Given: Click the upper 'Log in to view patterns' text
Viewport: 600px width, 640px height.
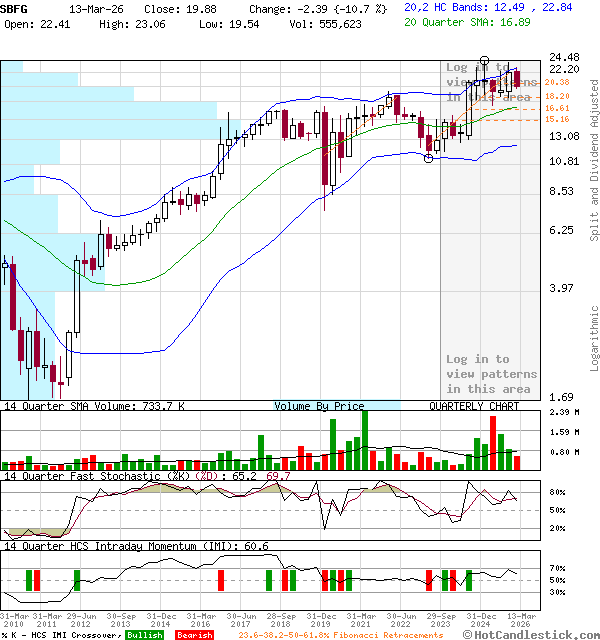Looking at the screenshot, I should pos(491,82).
